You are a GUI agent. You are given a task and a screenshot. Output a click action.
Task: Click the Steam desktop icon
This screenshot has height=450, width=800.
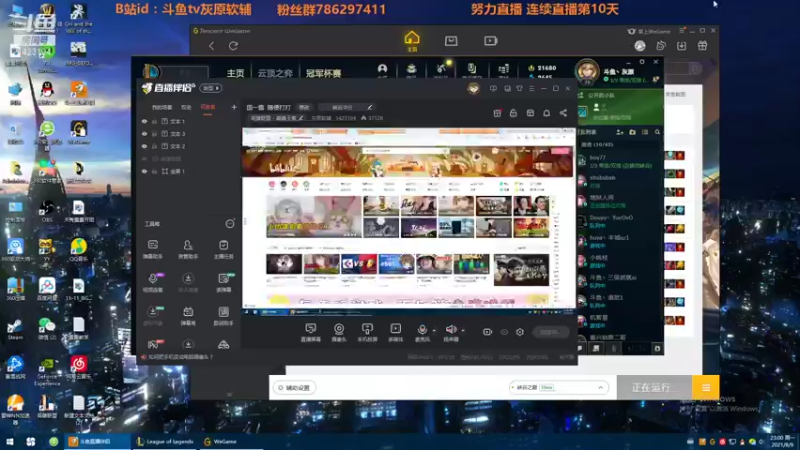[15, 329]
